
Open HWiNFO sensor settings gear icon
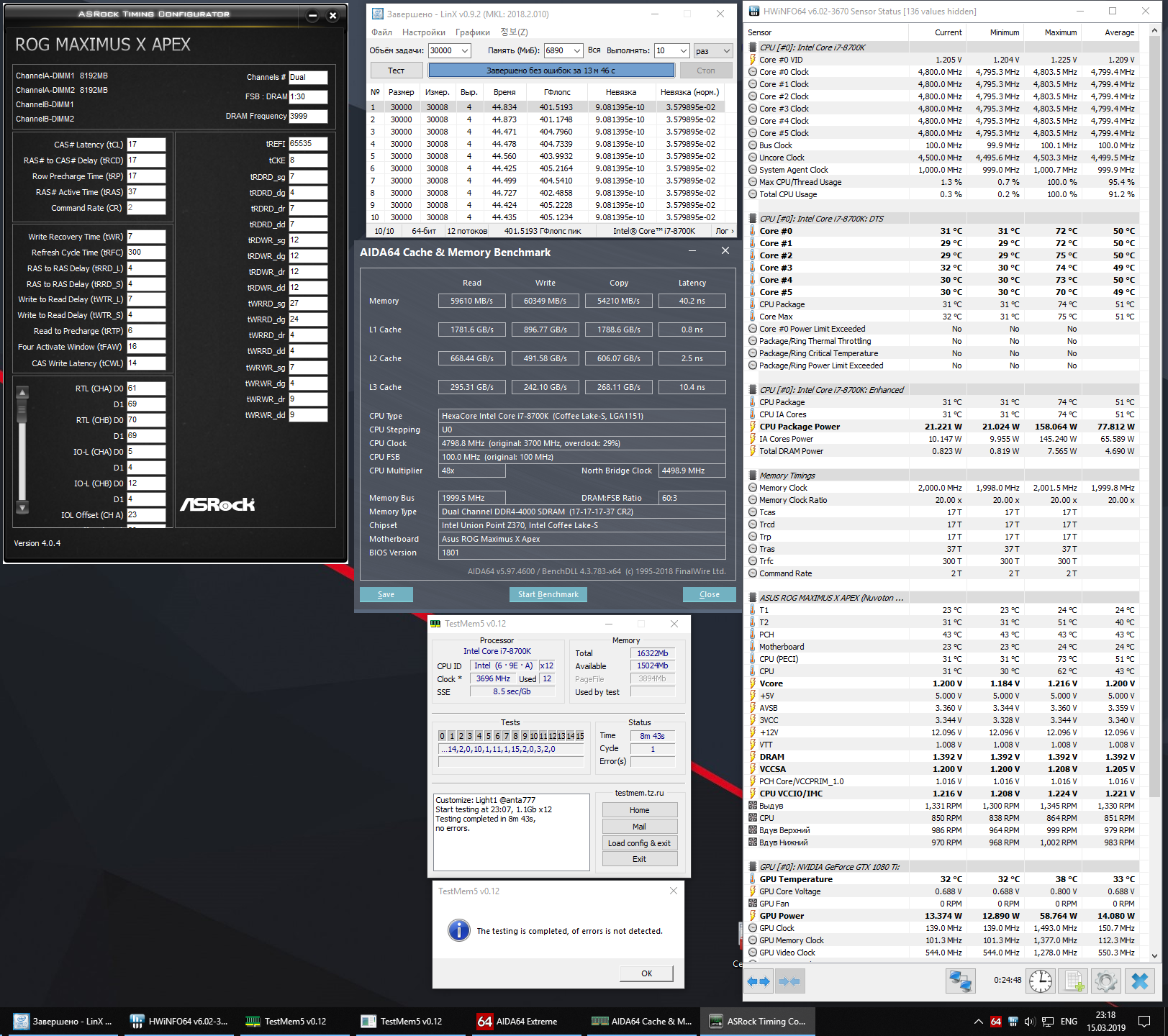1106,981
